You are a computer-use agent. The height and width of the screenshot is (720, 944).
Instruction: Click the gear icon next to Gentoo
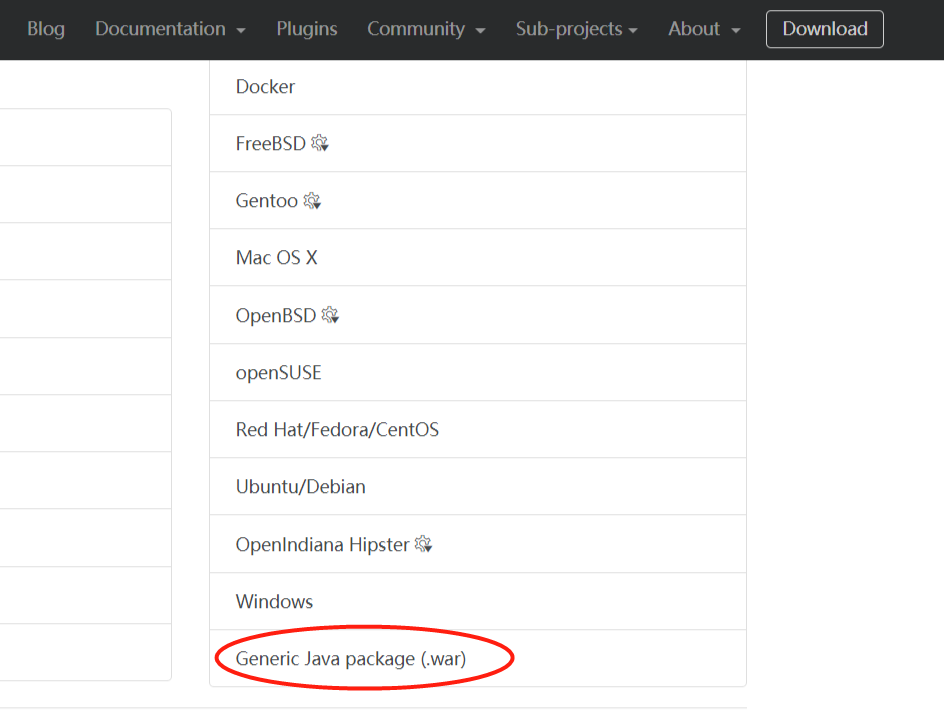point(312,201)
